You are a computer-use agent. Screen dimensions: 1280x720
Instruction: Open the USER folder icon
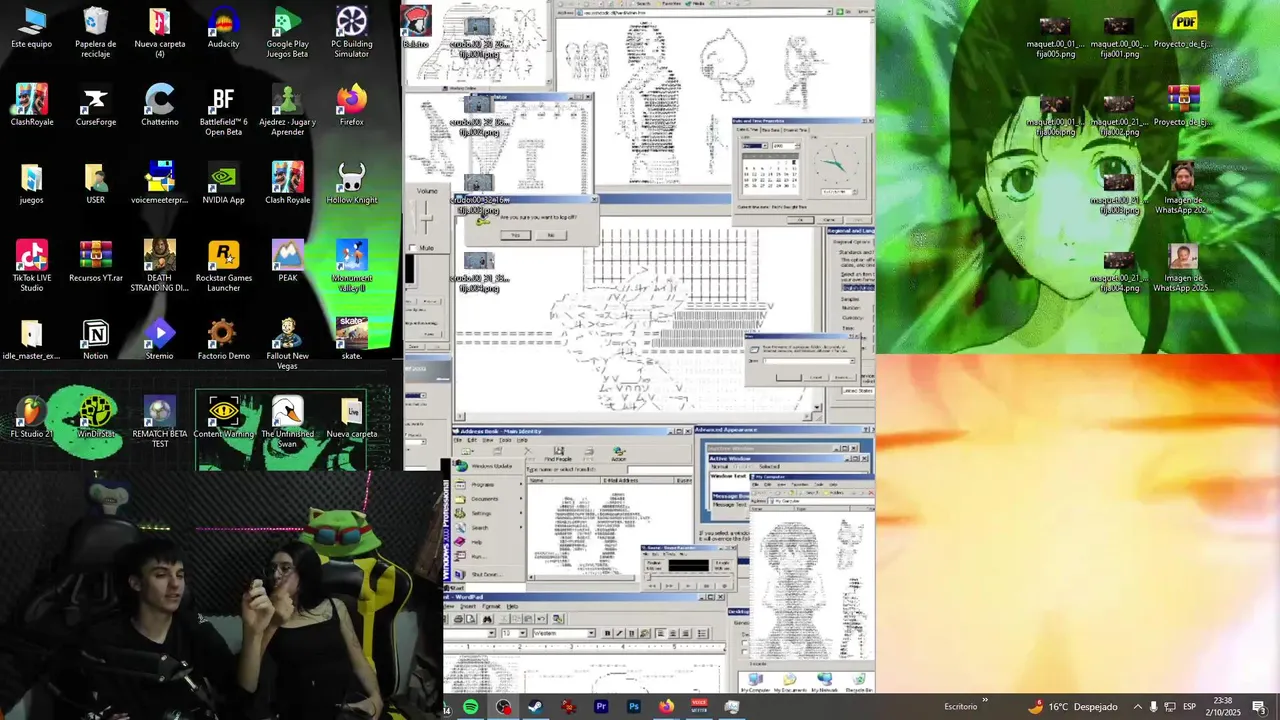[x=96, y=184]
